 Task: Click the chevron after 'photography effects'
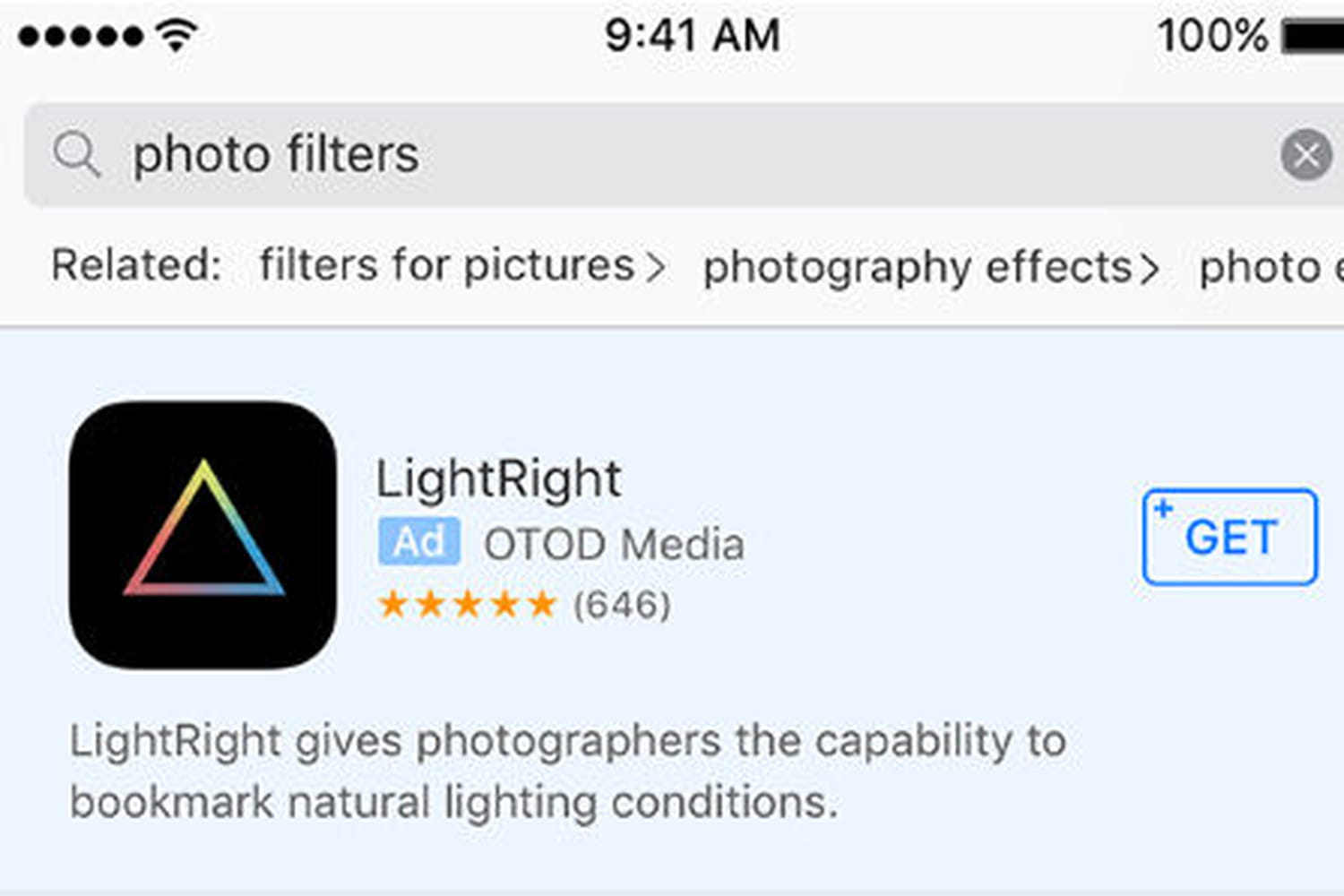point(1150,269)
